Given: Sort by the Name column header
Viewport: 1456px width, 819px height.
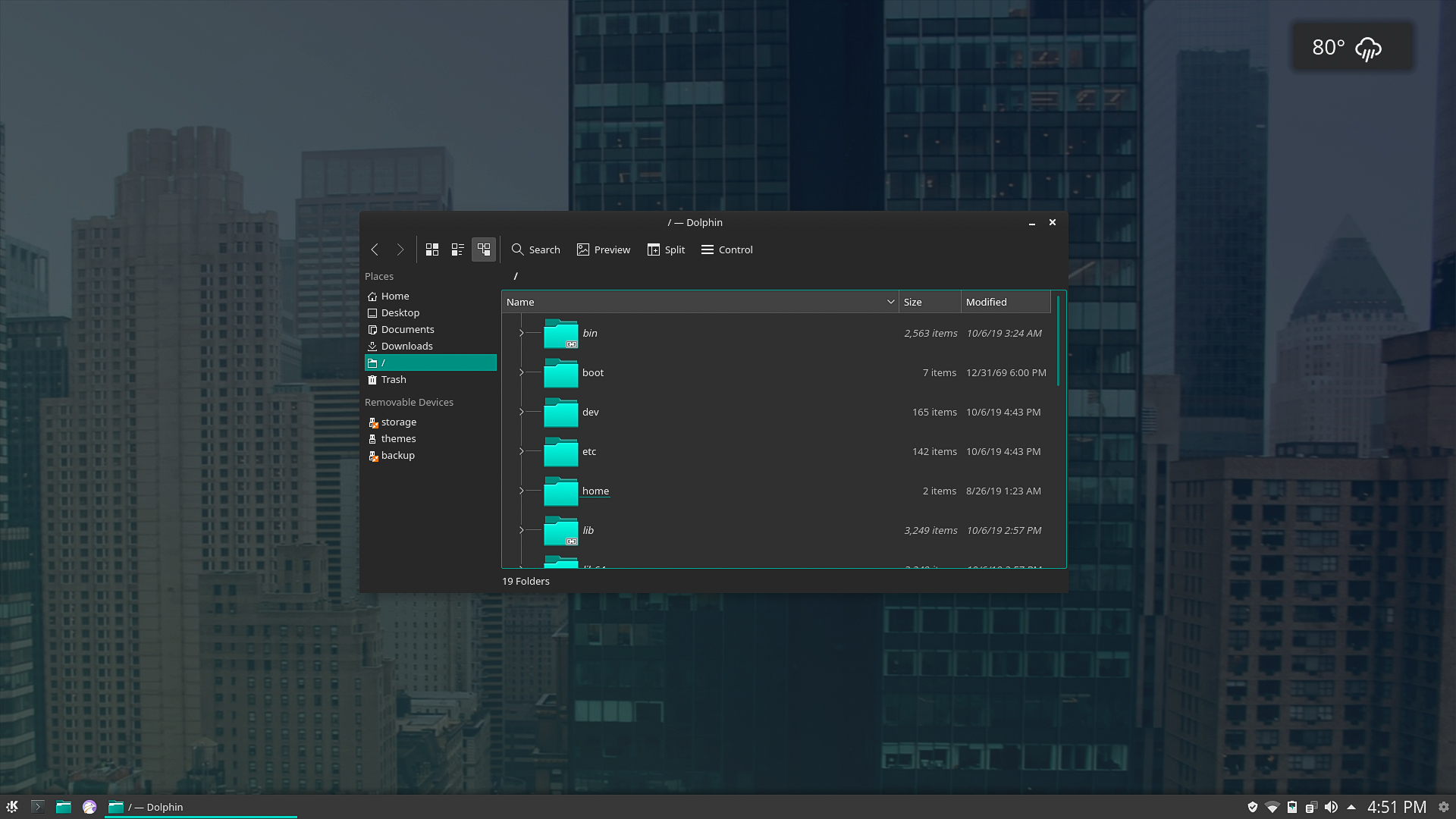Looking at the screenshot, I should tap(700, 302).
